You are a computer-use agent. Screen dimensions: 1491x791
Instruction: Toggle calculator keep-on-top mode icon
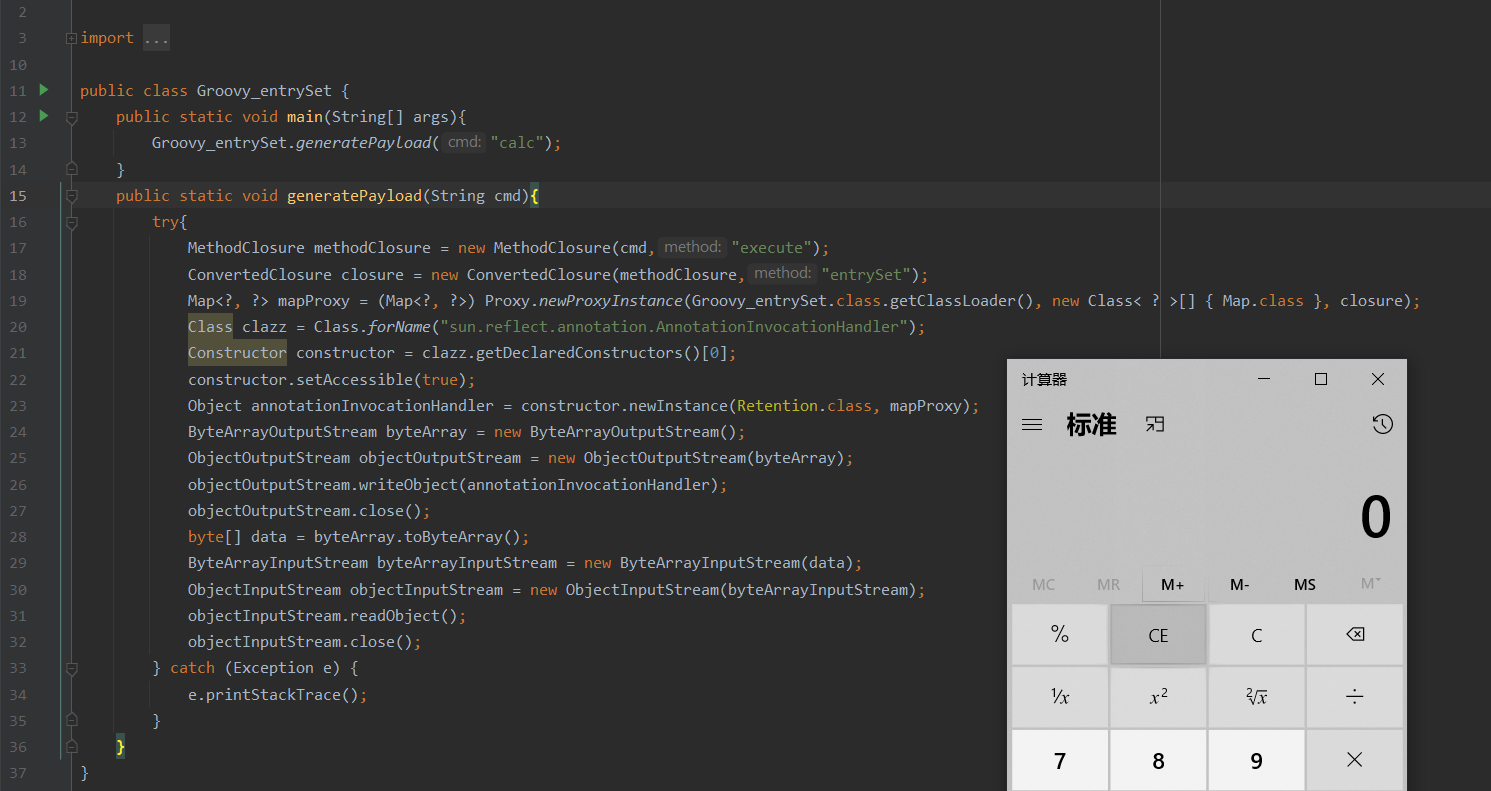1155,425
